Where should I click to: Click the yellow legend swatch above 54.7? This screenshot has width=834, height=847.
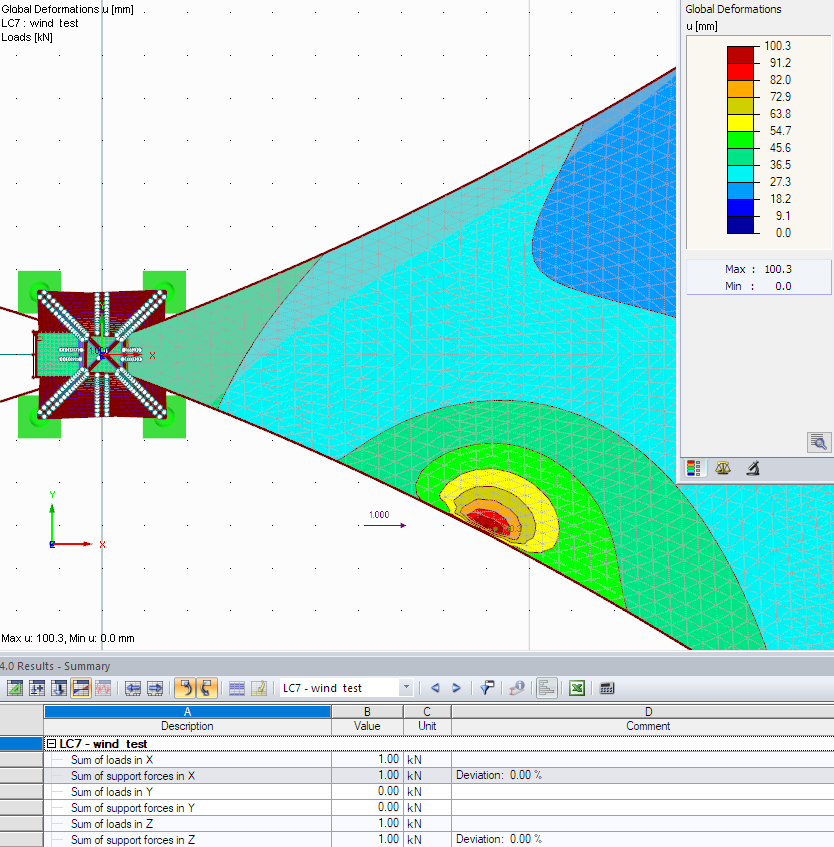pos(740,123)
